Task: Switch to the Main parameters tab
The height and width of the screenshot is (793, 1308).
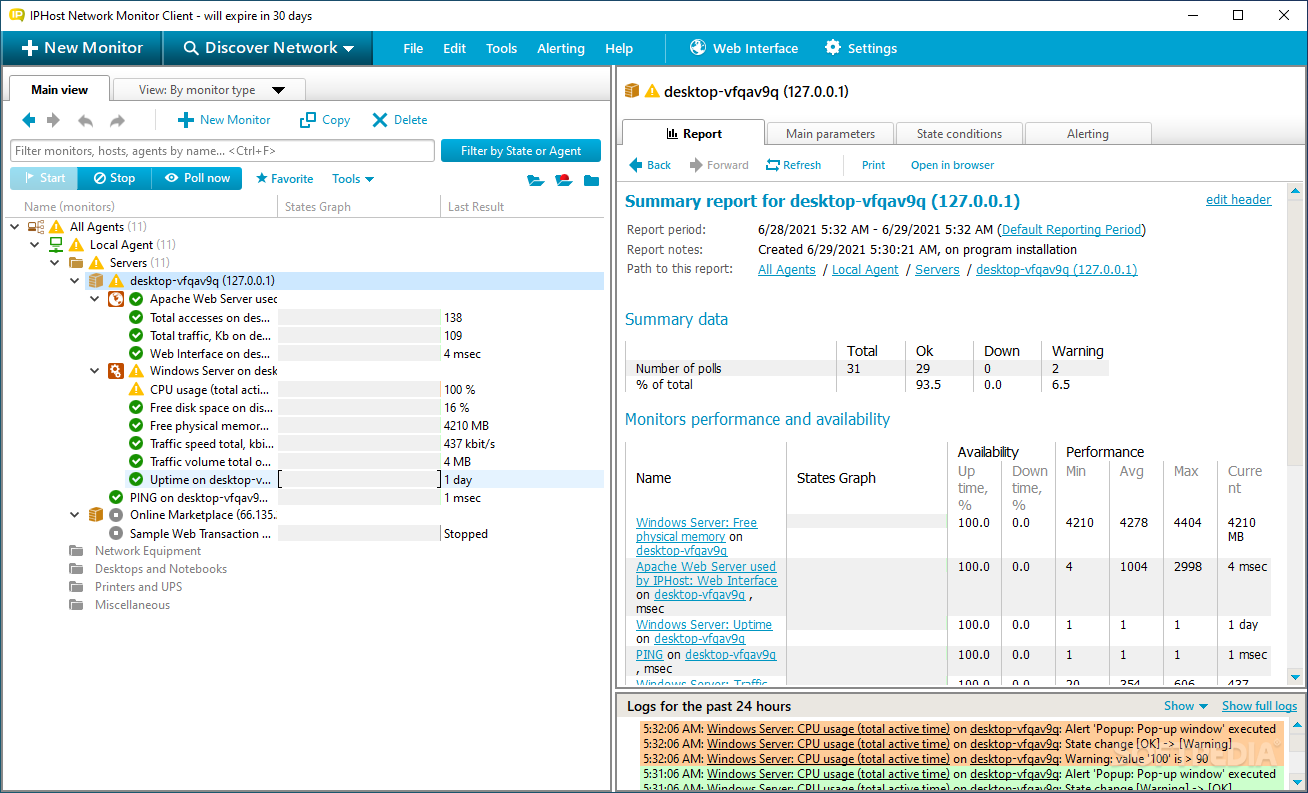Action: (830, 134)
